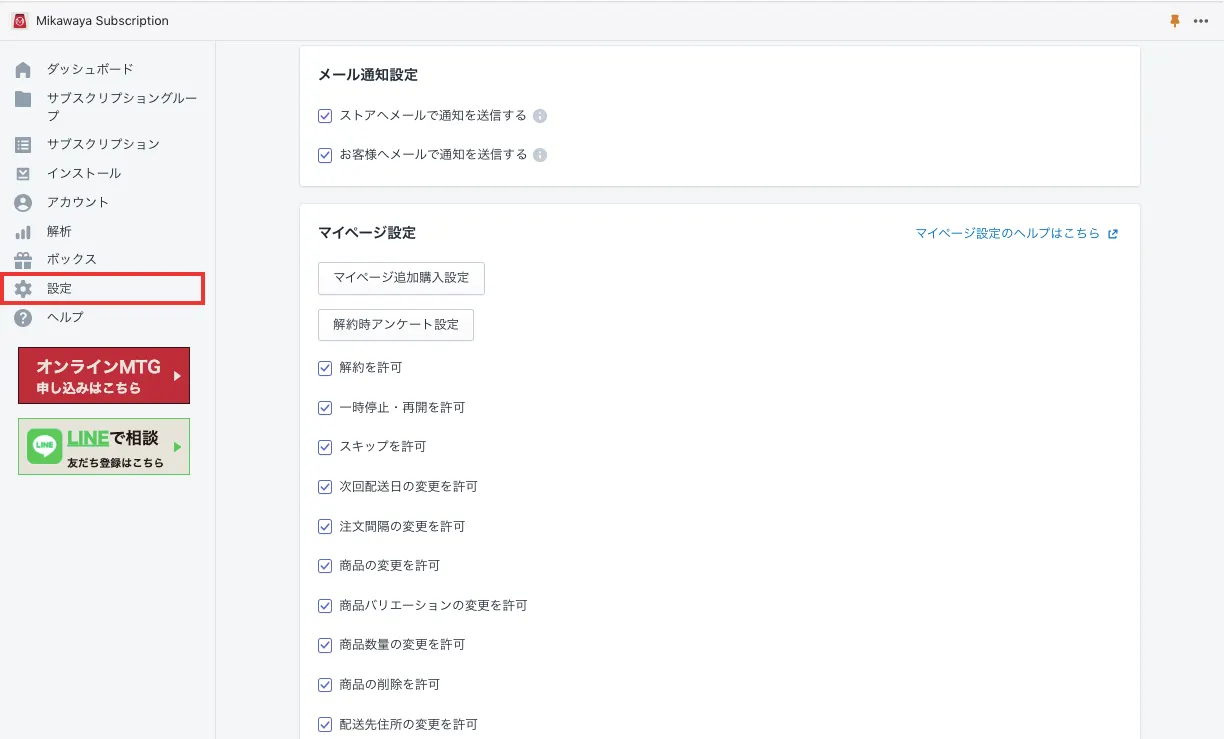Uncheck 解約を許可 checkbox

325,368
